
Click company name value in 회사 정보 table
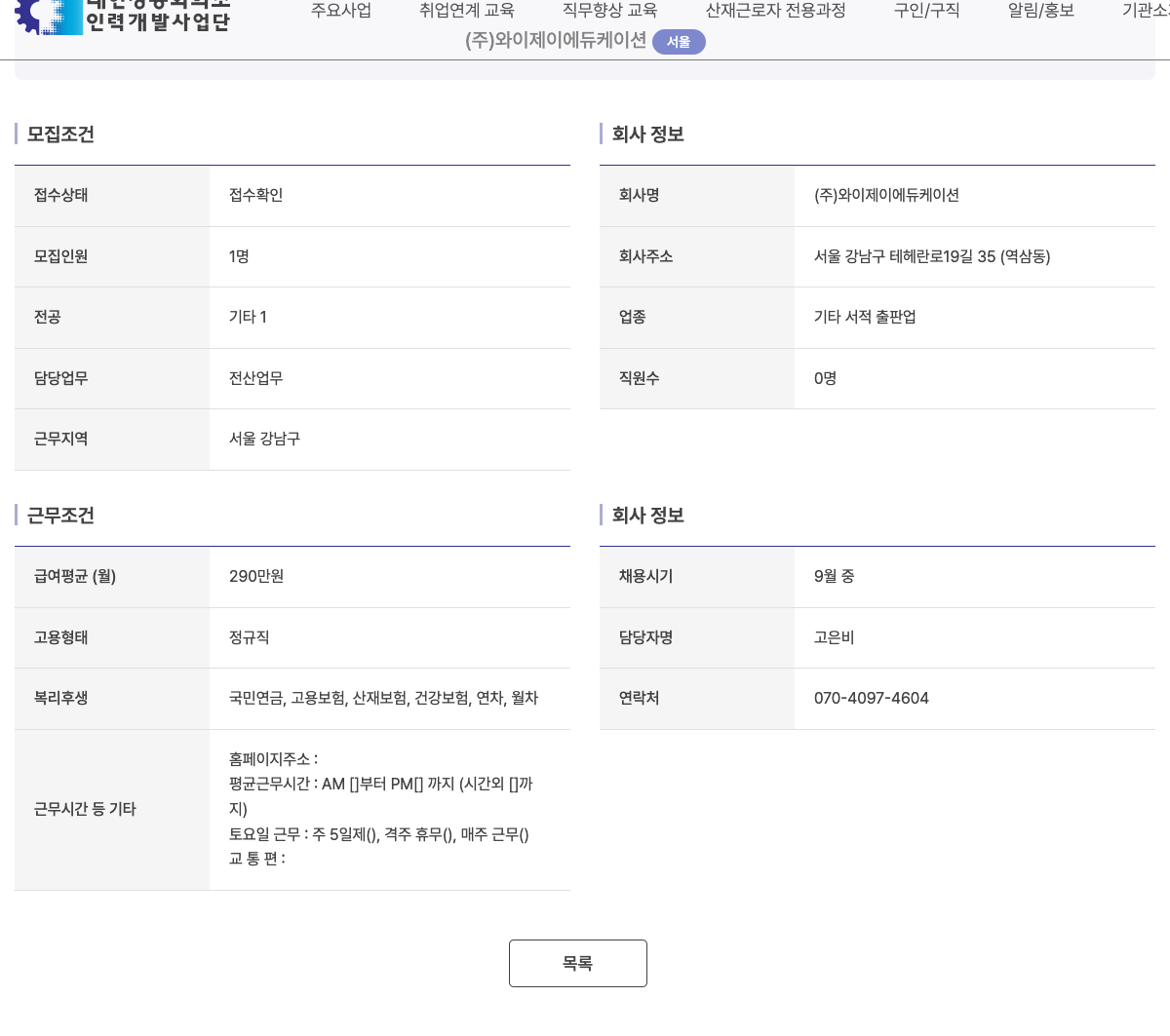pos(886,195)
